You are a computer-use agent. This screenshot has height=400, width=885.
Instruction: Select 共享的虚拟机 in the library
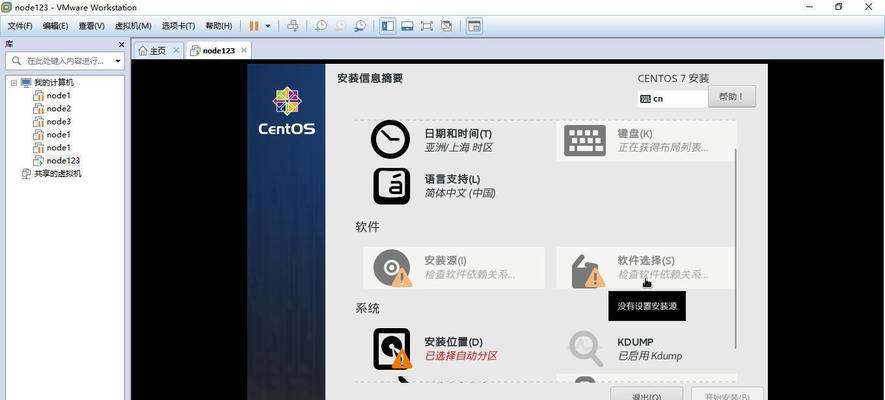(x=57, y=174)
